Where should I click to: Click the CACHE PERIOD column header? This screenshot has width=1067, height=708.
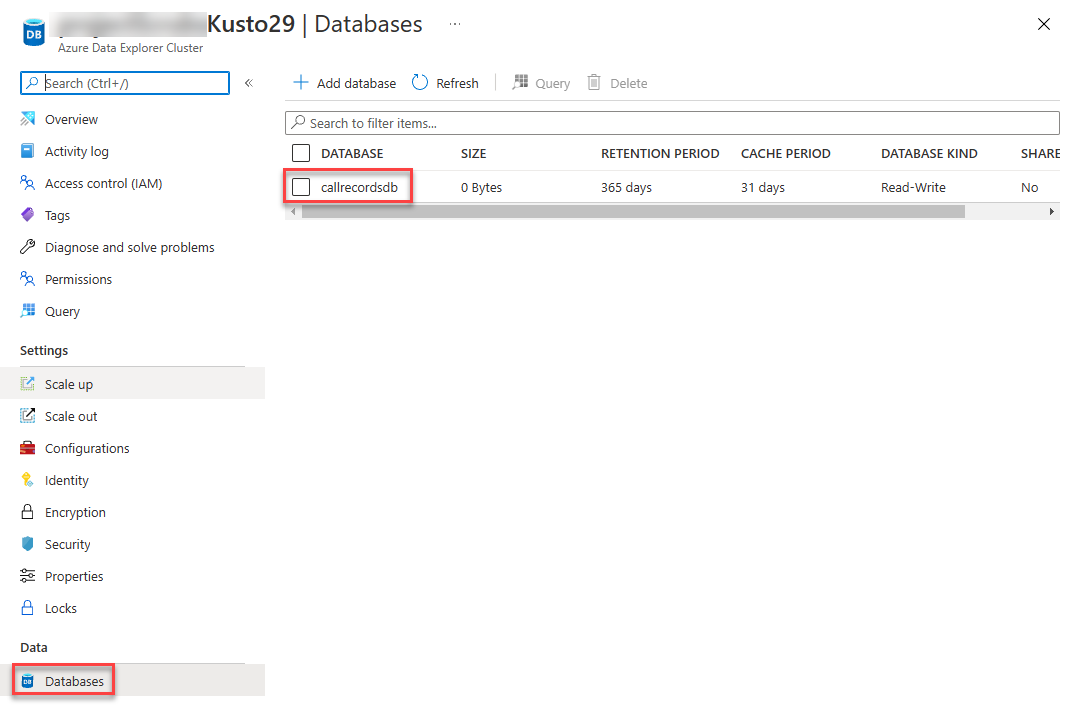(x=786, y=153)
